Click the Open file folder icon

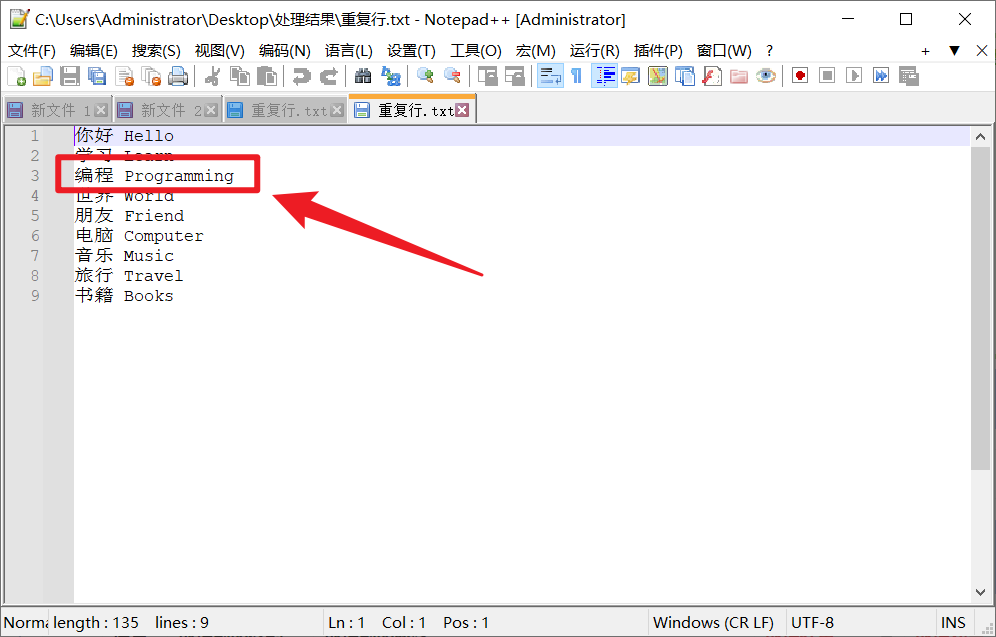coord(43,76)
